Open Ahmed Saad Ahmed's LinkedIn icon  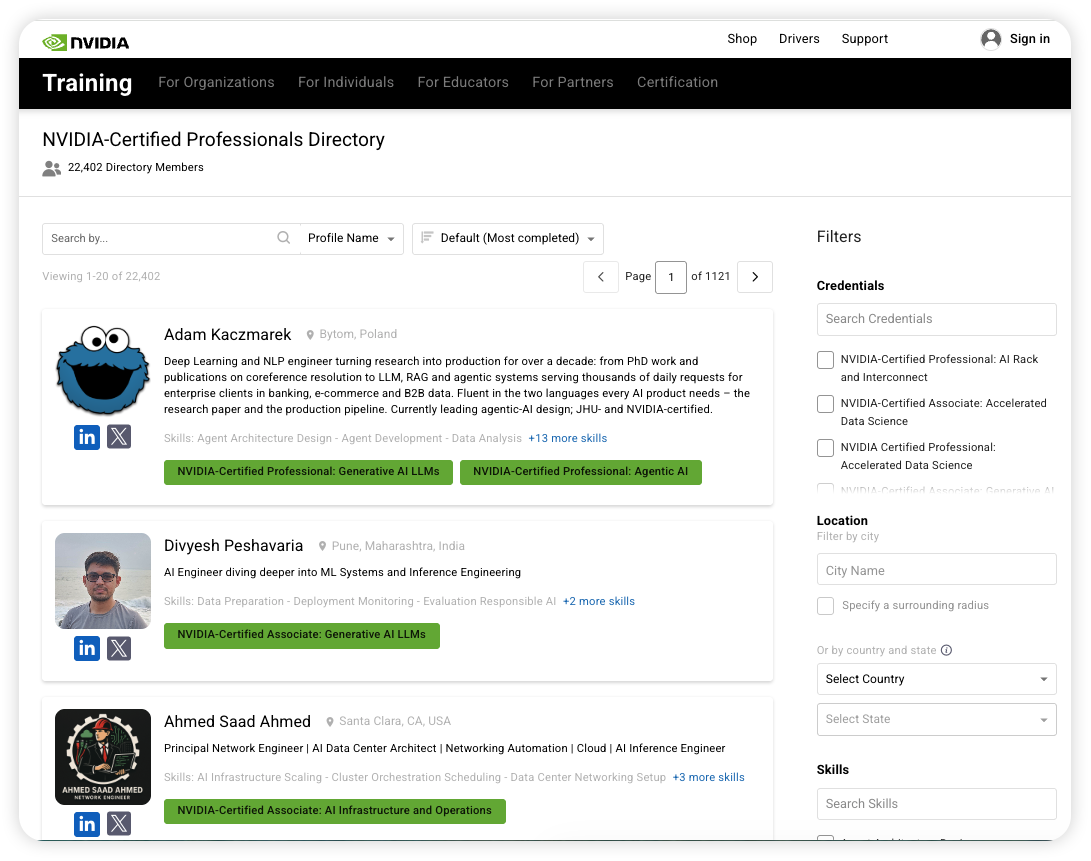pos(87,824)
